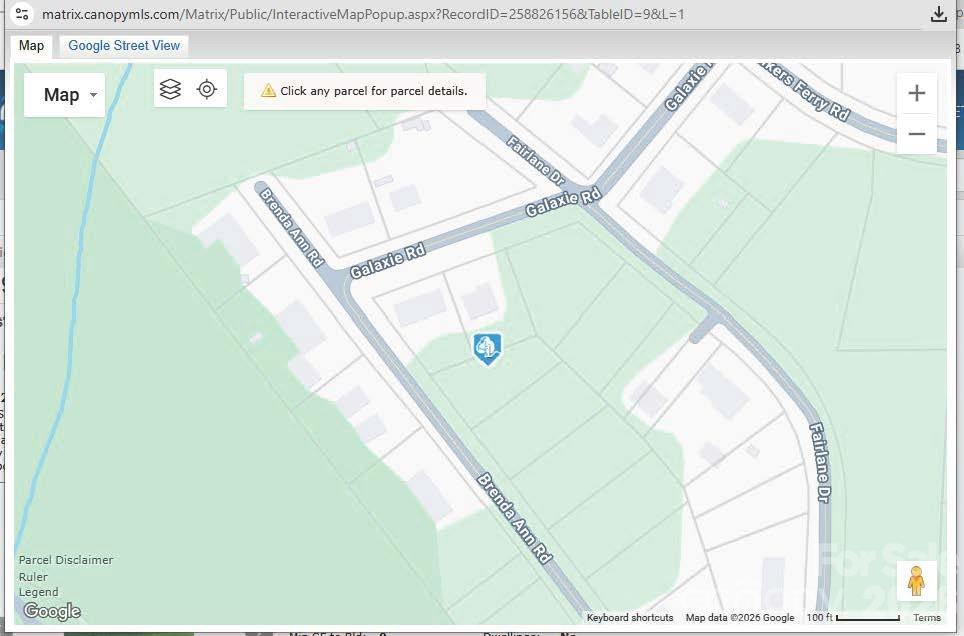Click the locate/recenter target icon
This screenshot has height=636, width=964.
click(x=207, y=89)
